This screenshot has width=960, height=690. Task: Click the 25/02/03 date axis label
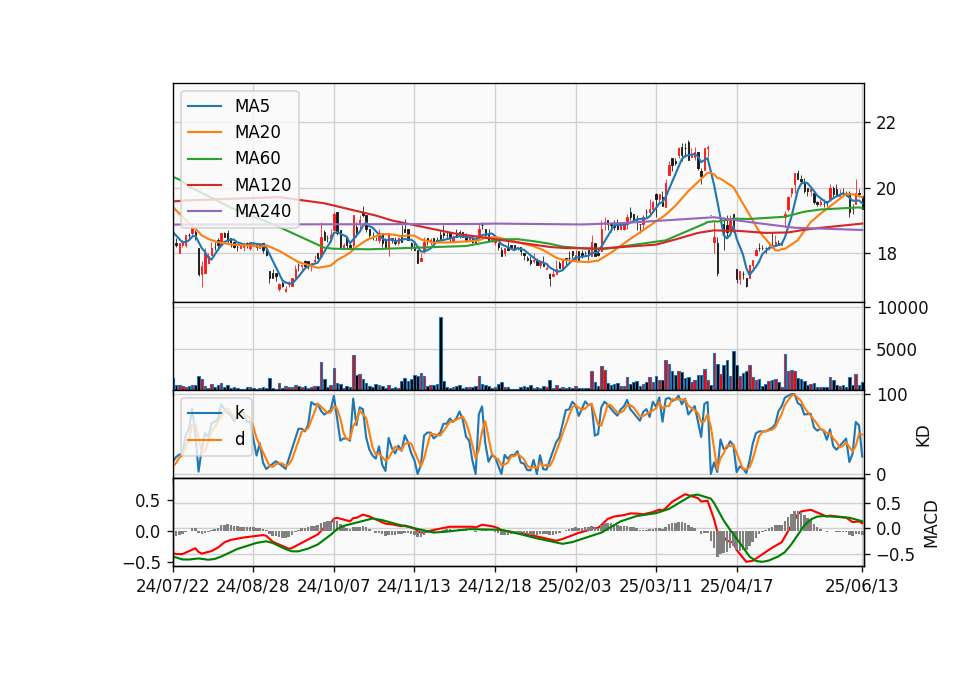point(575,586)
